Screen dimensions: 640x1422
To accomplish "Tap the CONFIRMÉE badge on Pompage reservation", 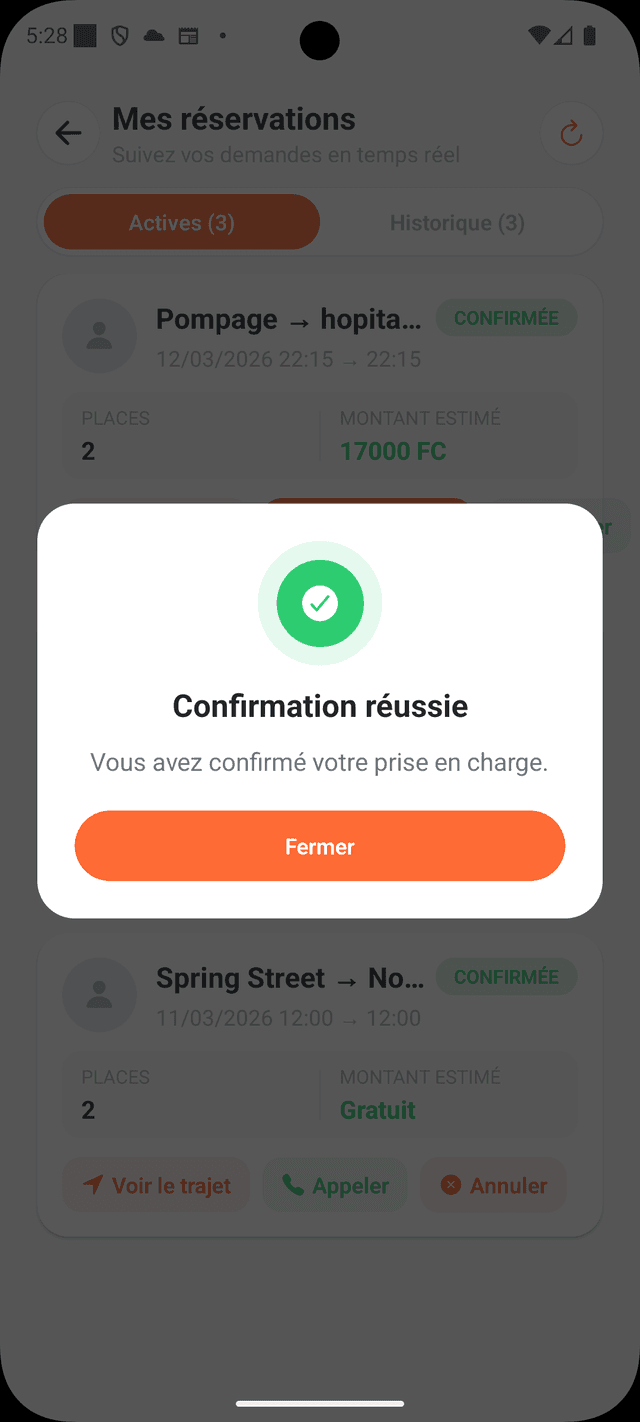I will click(x=506, y=318).
